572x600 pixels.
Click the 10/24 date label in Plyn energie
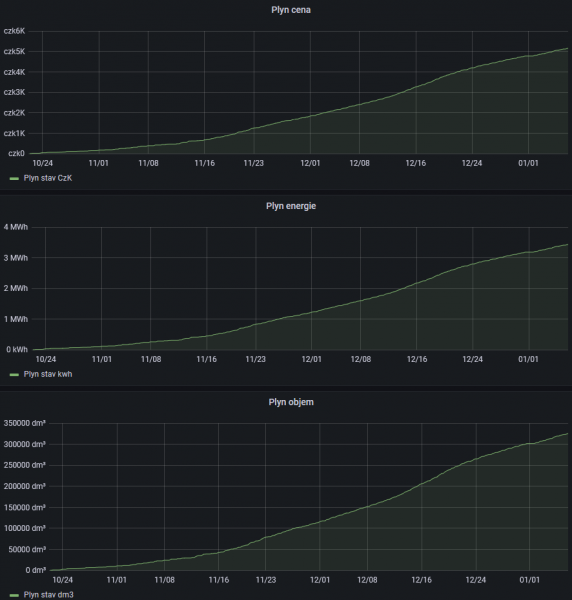pyautogui.click(x=46, y=359)
